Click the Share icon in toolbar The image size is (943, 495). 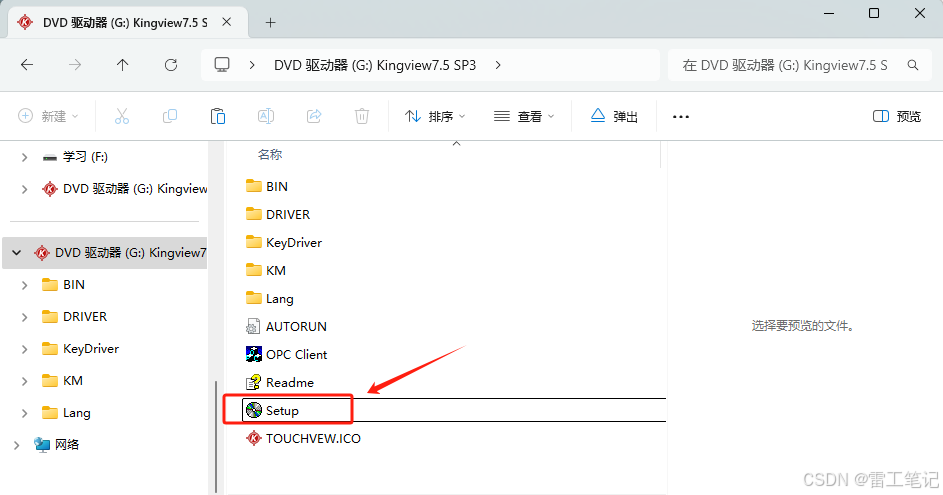click(x=314, y=116)
